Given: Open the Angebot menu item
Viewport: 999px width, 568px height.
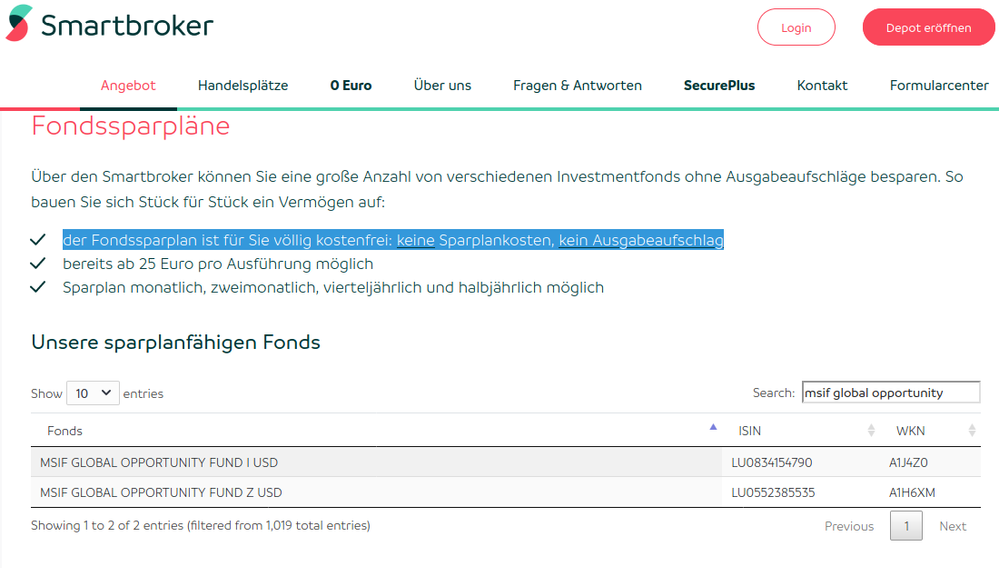Looking at the screenshot, I should click(128, 85).
